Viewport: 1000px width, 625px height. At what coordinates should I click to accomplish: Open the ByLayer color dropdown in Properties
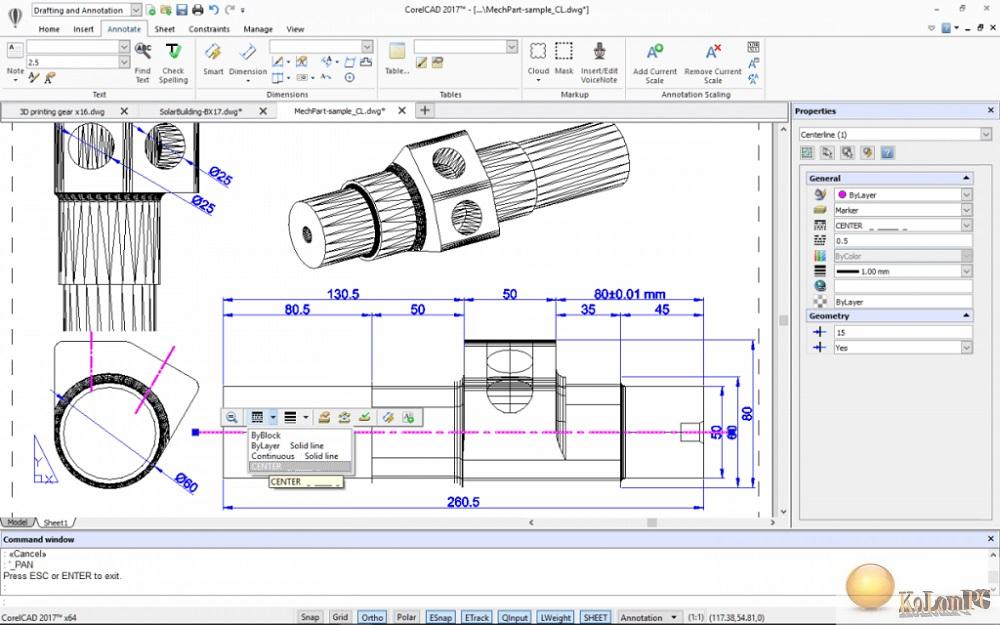(967, 195)
